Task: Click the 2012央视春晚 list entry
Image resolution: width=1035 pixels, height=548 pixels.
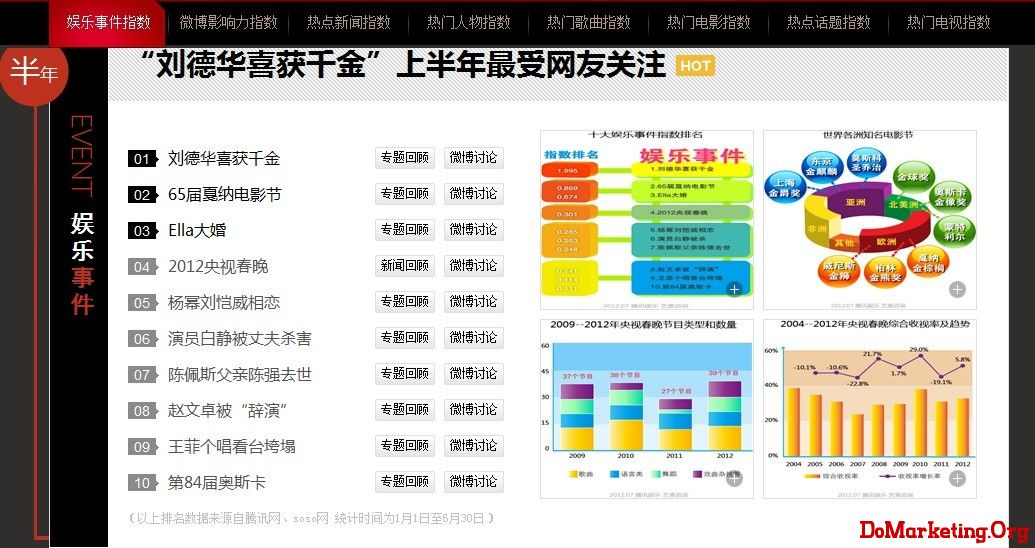Action: [x=218, y=267]
